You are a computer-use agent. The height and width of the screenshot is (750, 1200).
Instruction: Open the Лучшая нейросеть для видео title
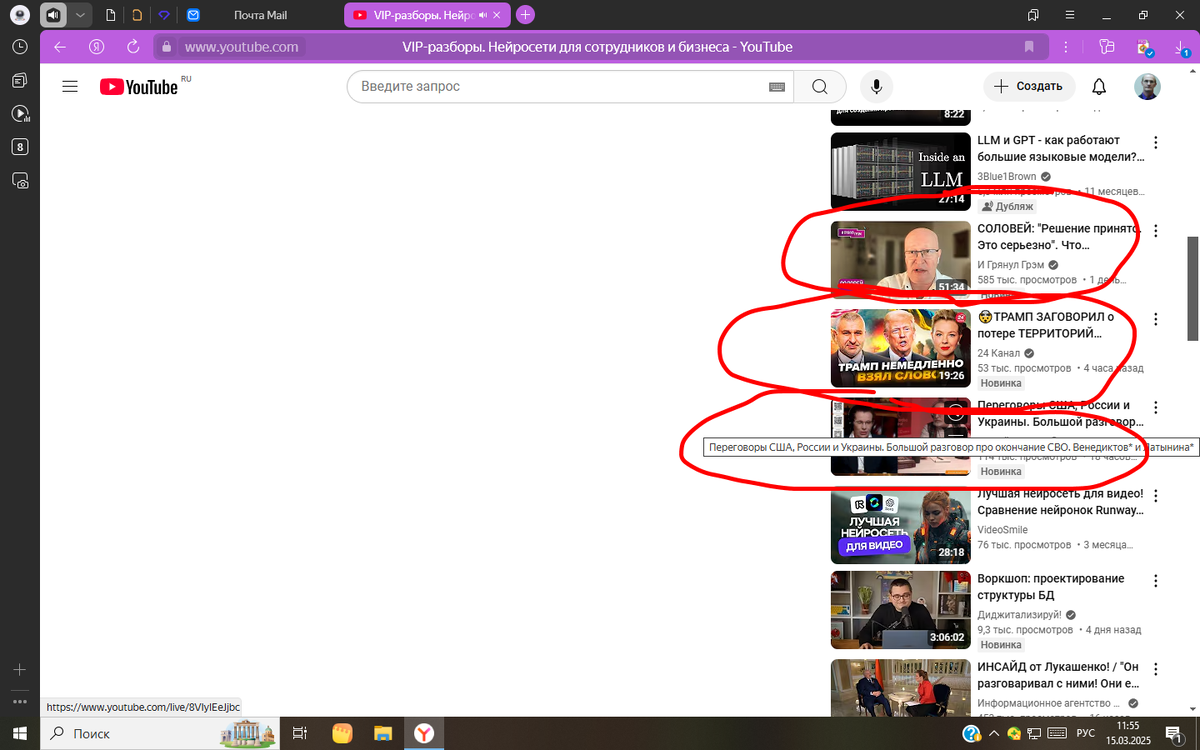tap(1060, 502)
